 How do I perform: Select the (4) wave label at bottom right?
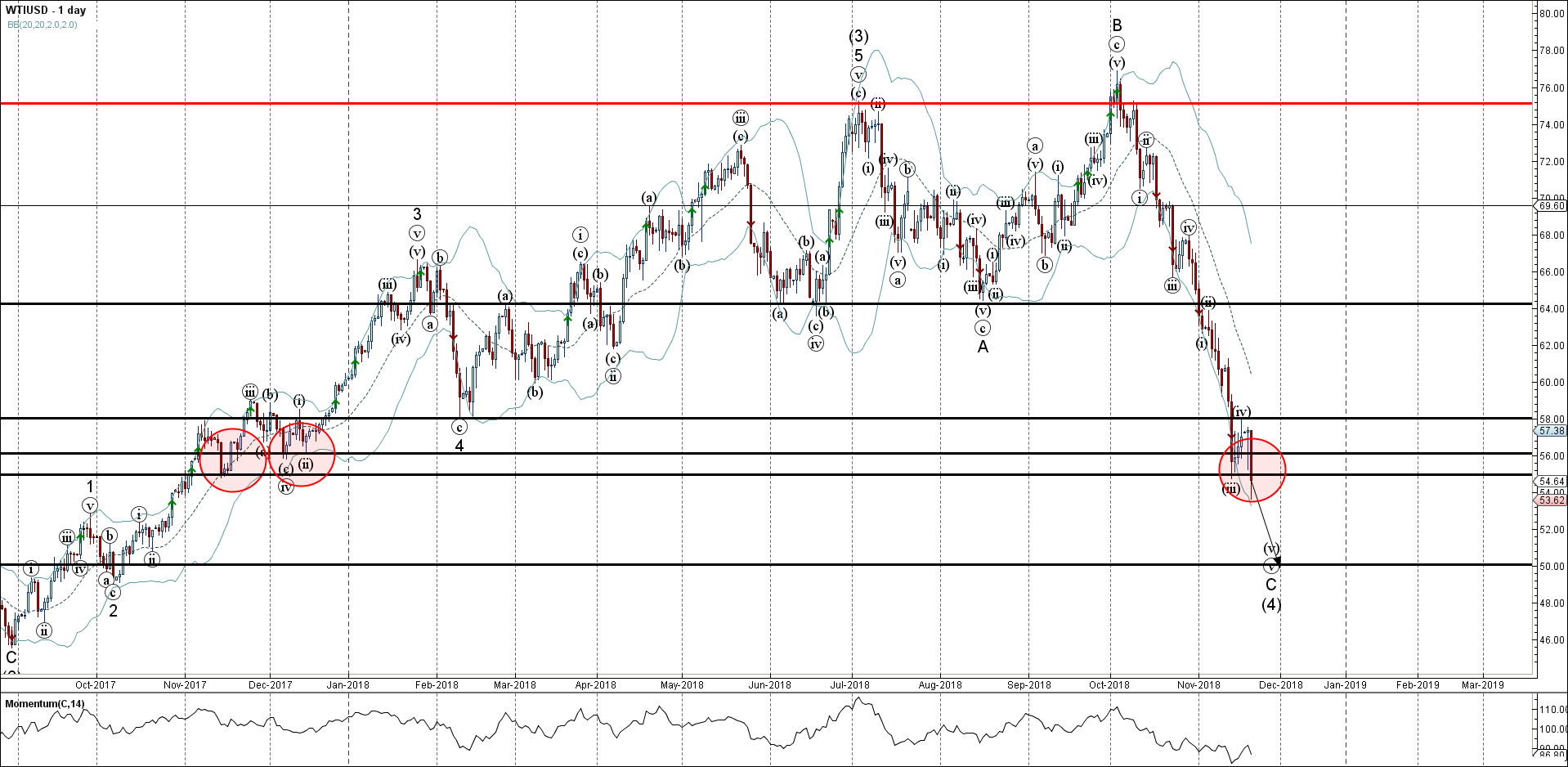tap(1270, 604)
